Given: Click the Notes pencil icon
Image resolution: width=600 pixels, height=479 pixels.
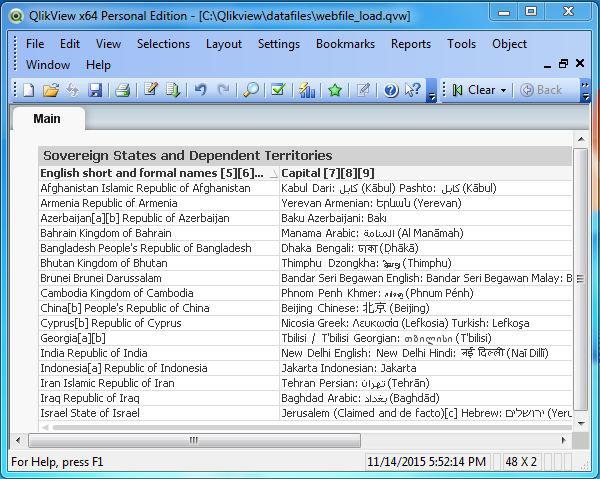Looking at the screenshot, I should pos(363,90).
